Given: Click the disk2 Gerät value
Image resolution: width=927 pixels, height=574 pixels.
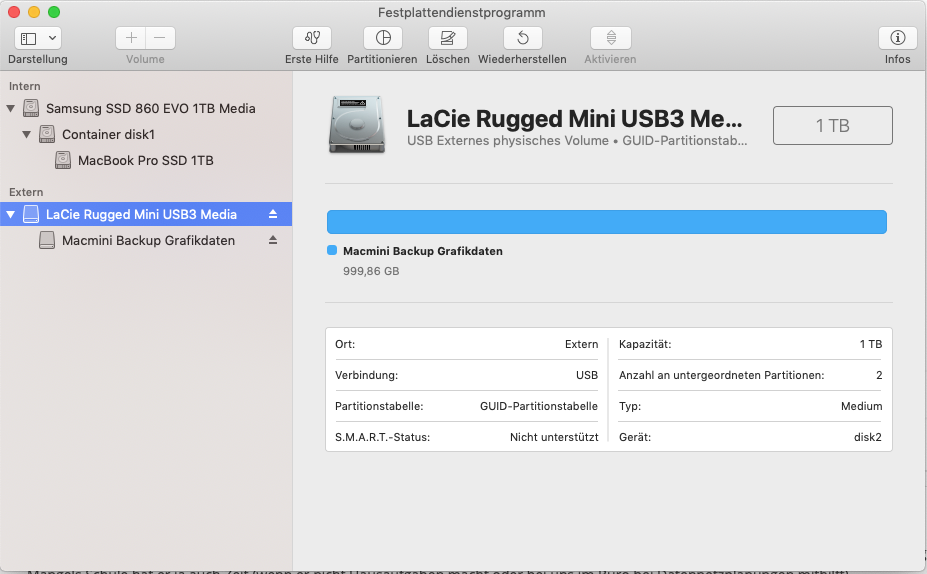Looking at the screenshot, I should pyautogui.click(x=868, y=437).
